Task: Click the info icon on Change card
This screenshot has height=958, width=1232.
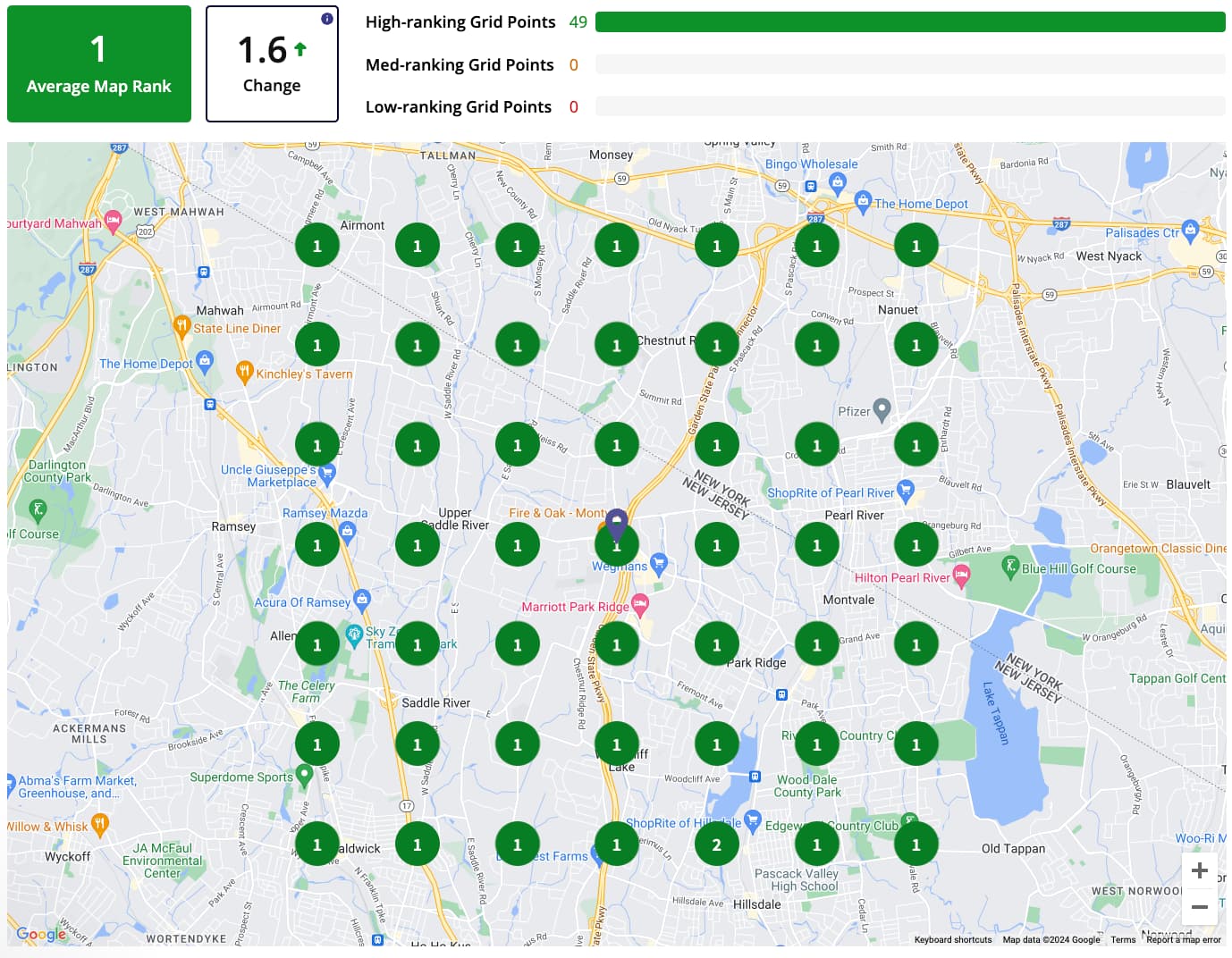Action: pyautogui.click(x=327, y=19)
